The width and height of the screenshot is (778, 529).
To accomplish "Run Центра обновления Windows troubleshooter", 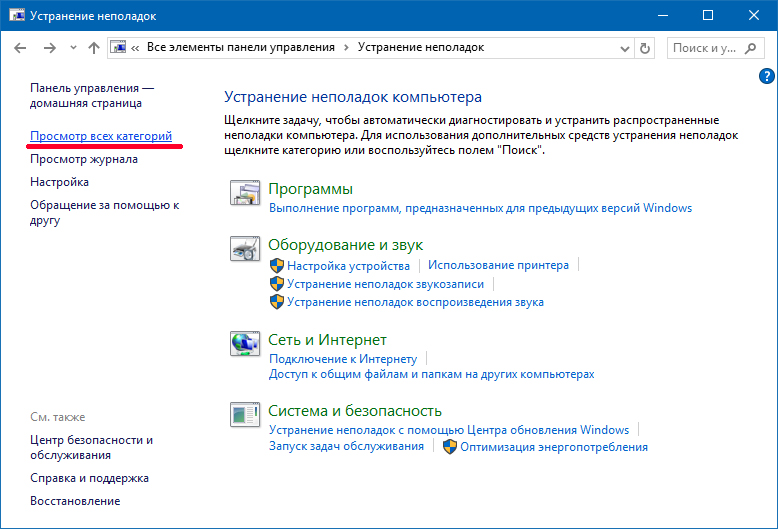I will [449, 430].
